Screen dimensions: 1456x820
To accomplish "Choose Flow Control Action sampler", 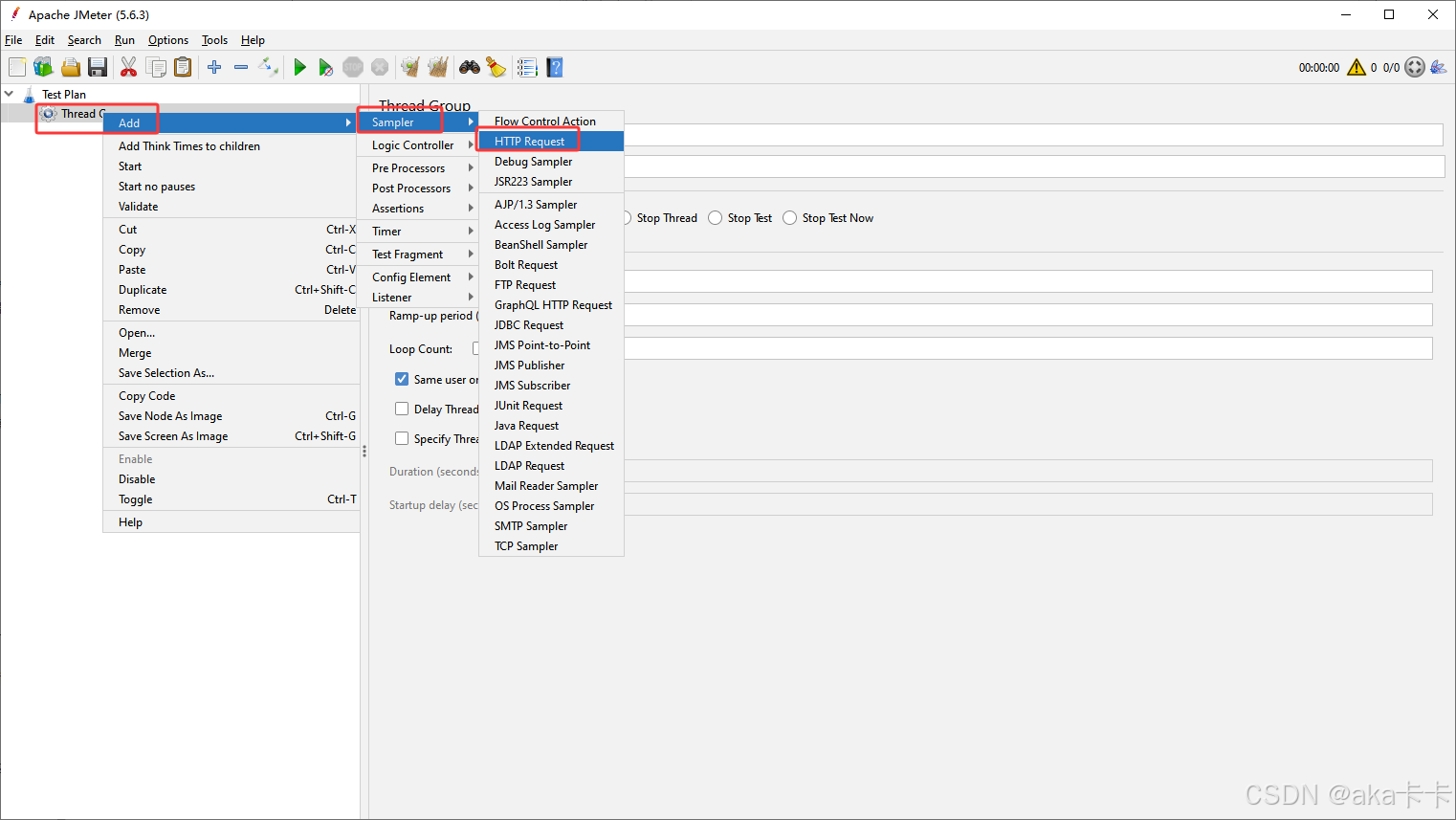I will coord(551,122).
